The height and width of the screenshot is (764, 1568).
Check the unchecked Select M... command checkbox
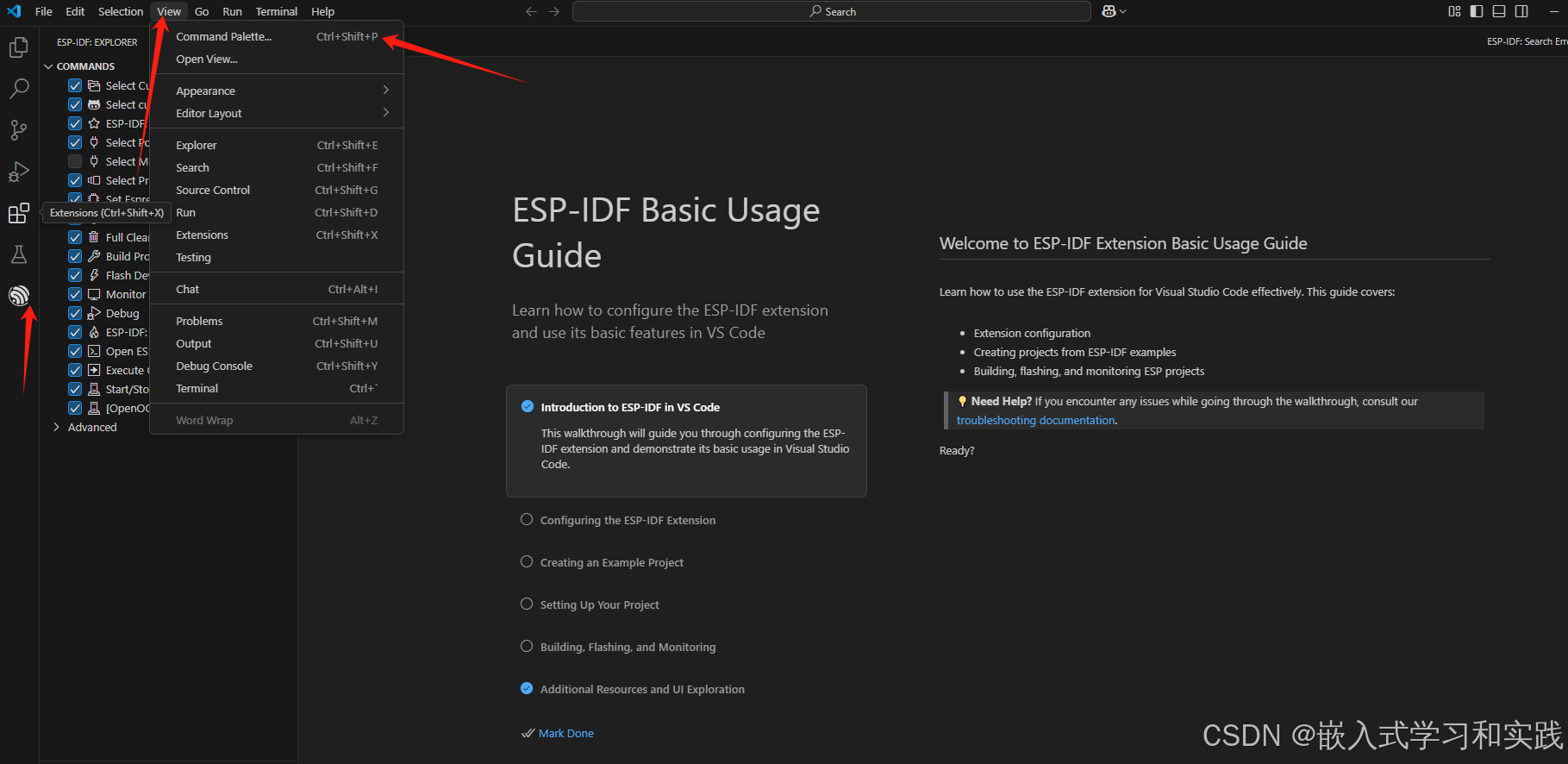tap(75, 161)
